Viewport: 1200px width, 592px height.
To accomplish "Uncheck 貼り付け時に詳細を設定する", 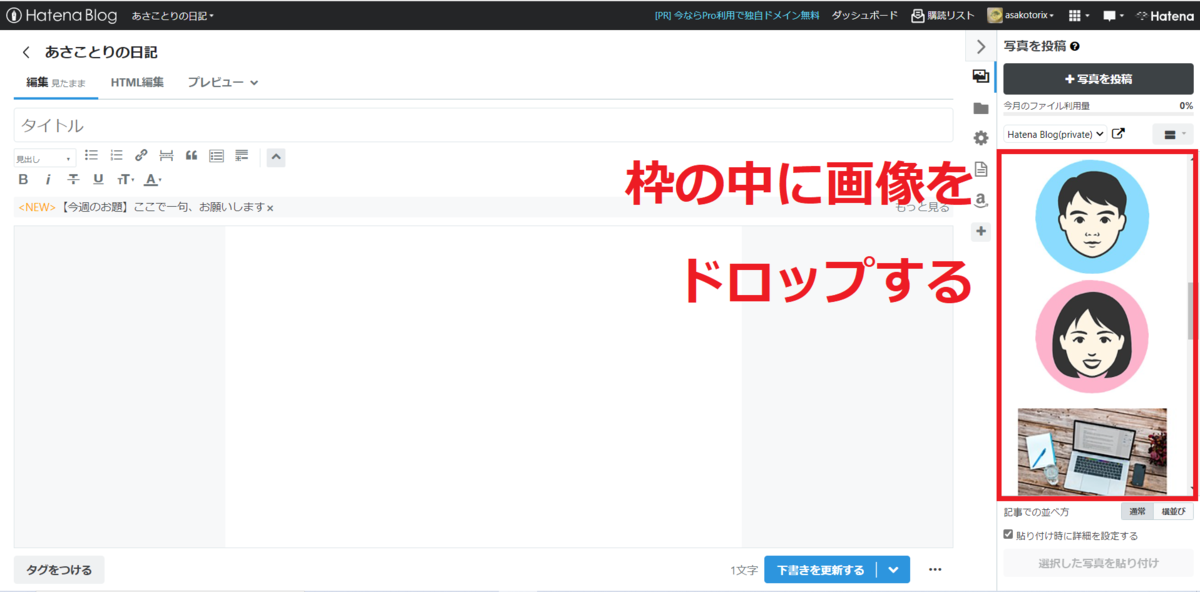I will [1009, 535].
